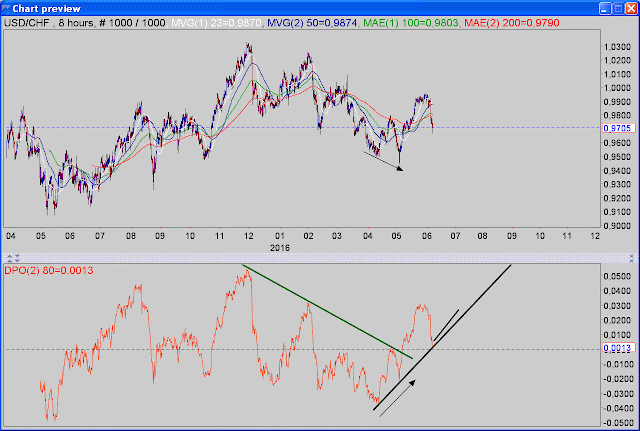Collapse indicator panel with down-arrows splitter icon
This screenshot has height=431, width=640.
[x=17, y=256]
